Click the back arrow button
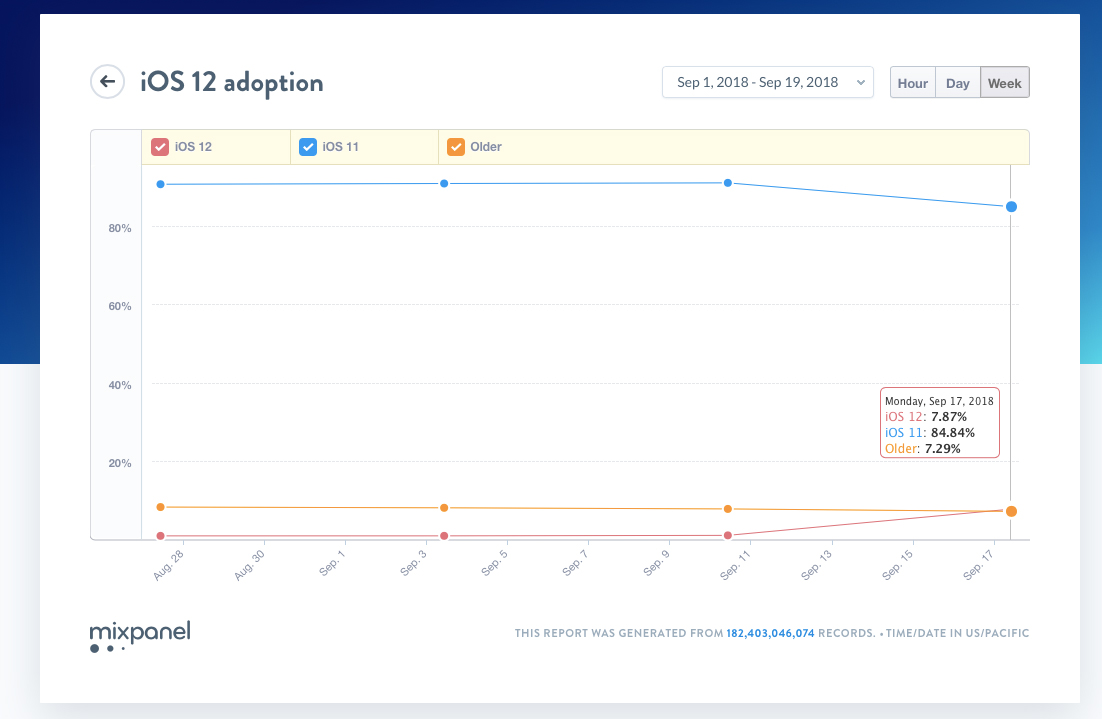1102x719 pixels. [x=107, y=82]
